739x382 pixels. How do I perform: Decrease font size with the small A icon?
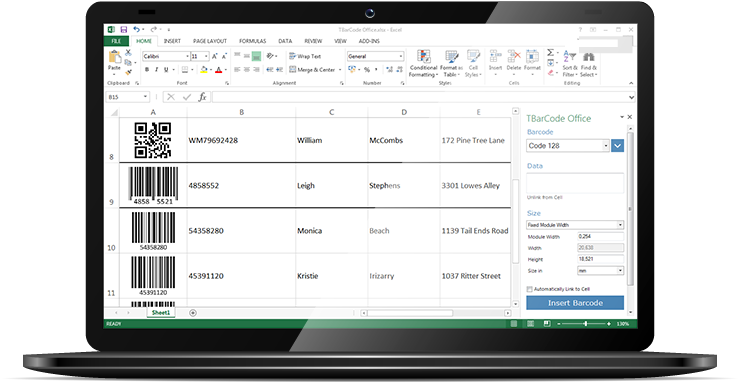pyautogui.click(x=224, y=56)
